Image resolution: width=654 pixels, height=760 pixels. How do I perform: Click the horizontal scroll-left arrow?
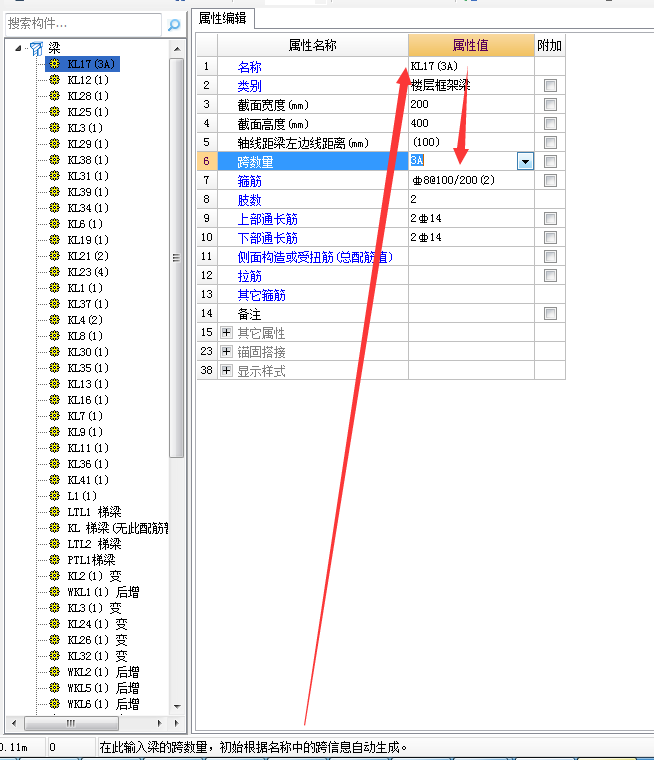[x=14, y=723]
